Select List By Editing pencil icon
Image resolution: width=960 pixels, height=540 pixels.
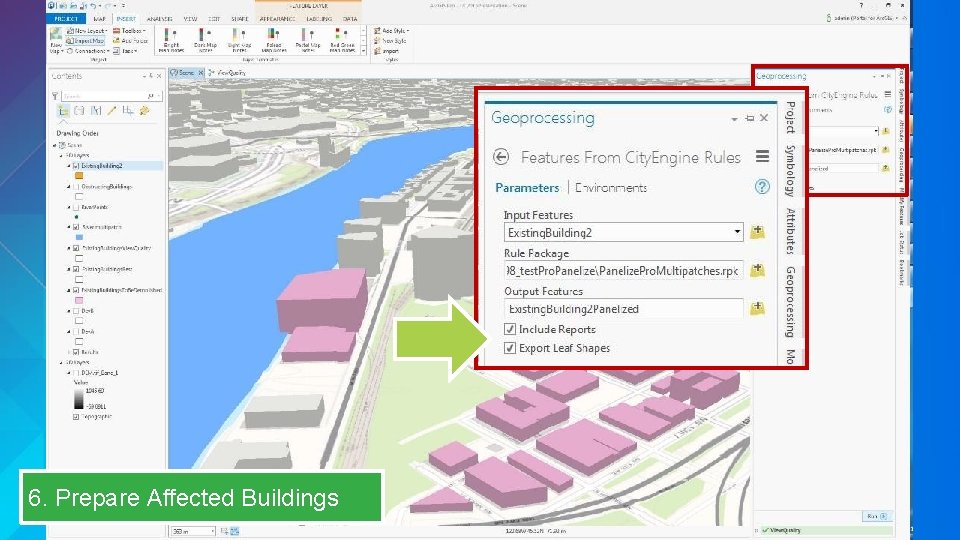111,111
